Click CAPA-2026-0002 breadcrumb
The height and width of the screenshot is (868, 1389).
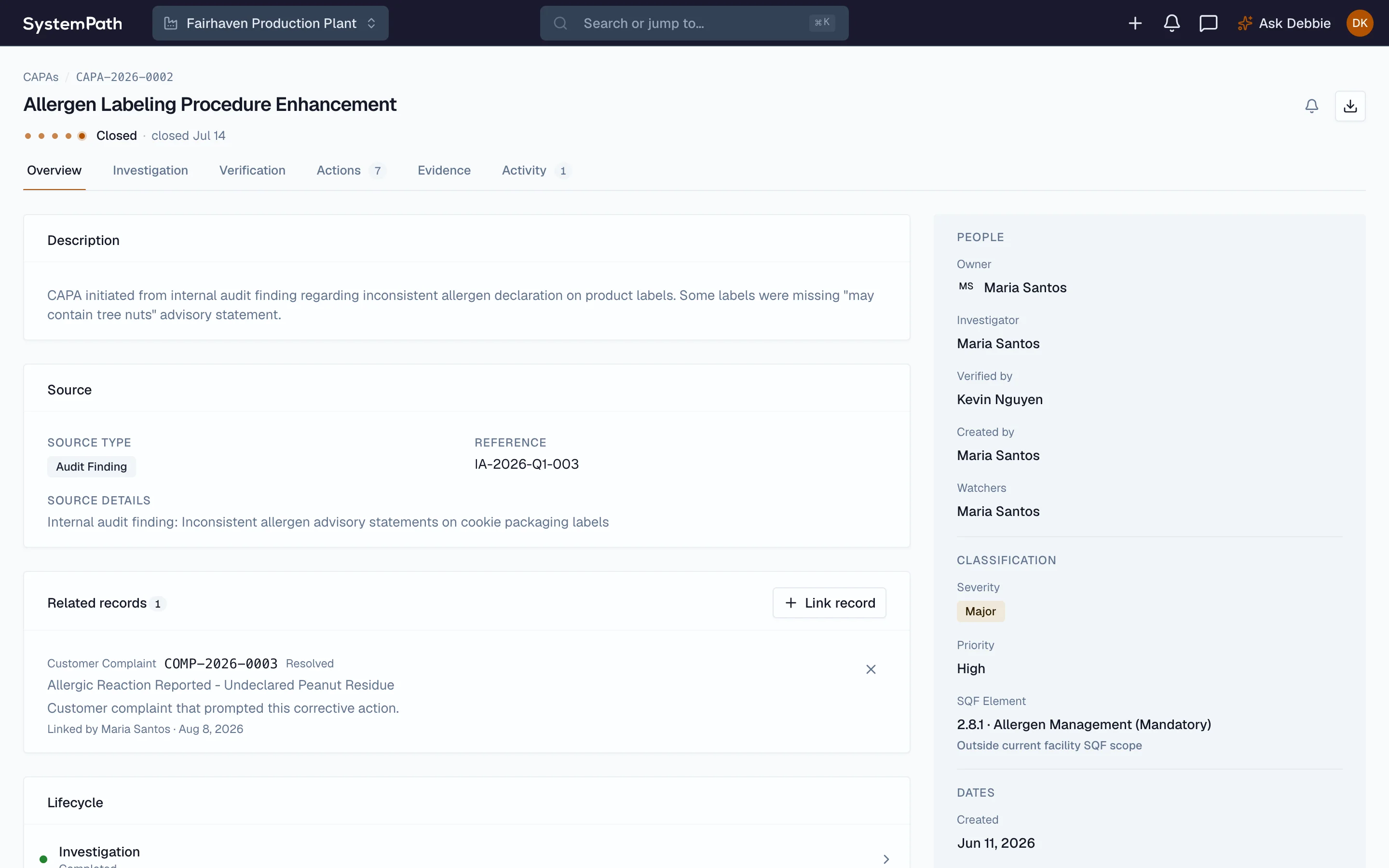click(124, 77)
